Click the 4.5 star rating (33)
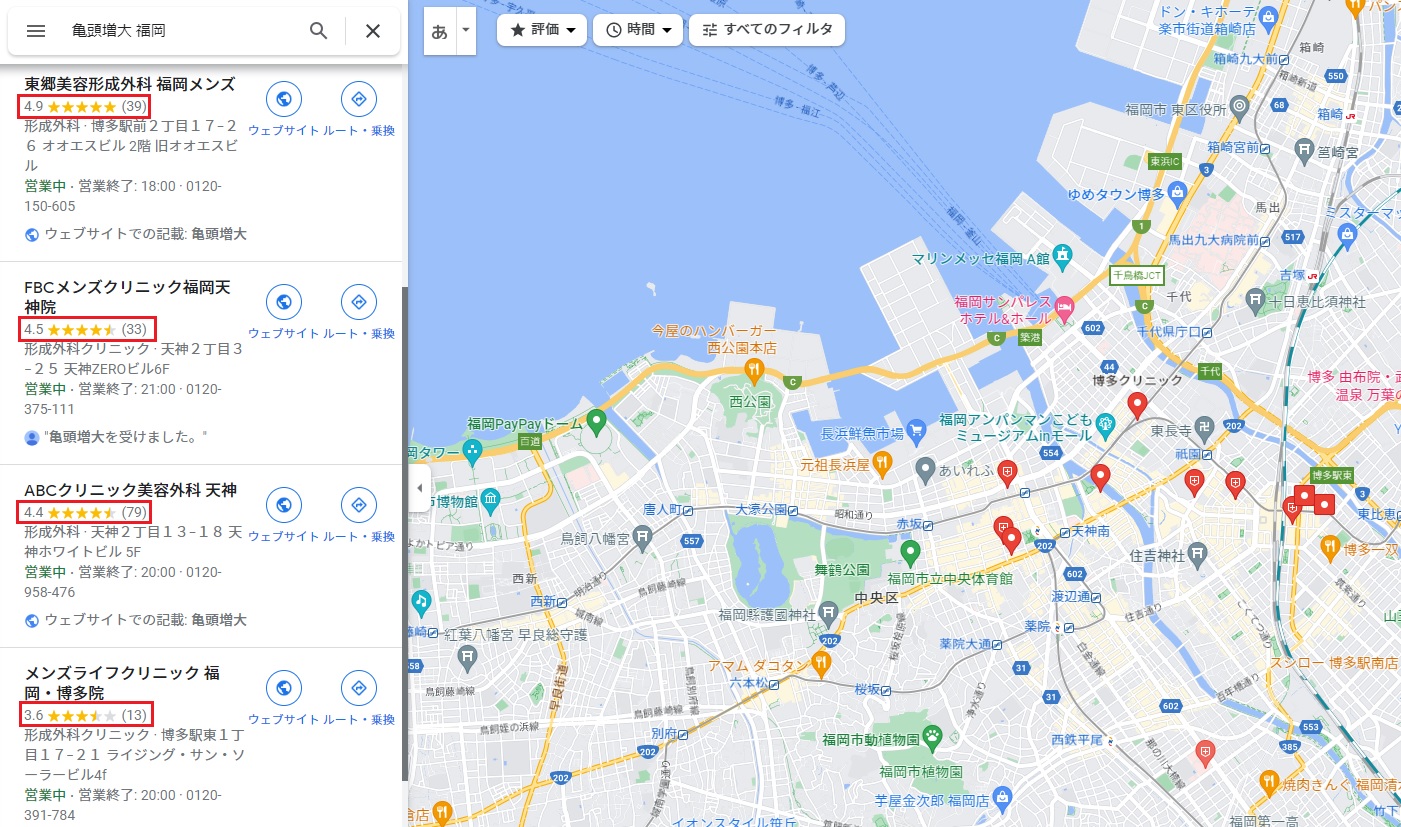 [x=85, y=329]
